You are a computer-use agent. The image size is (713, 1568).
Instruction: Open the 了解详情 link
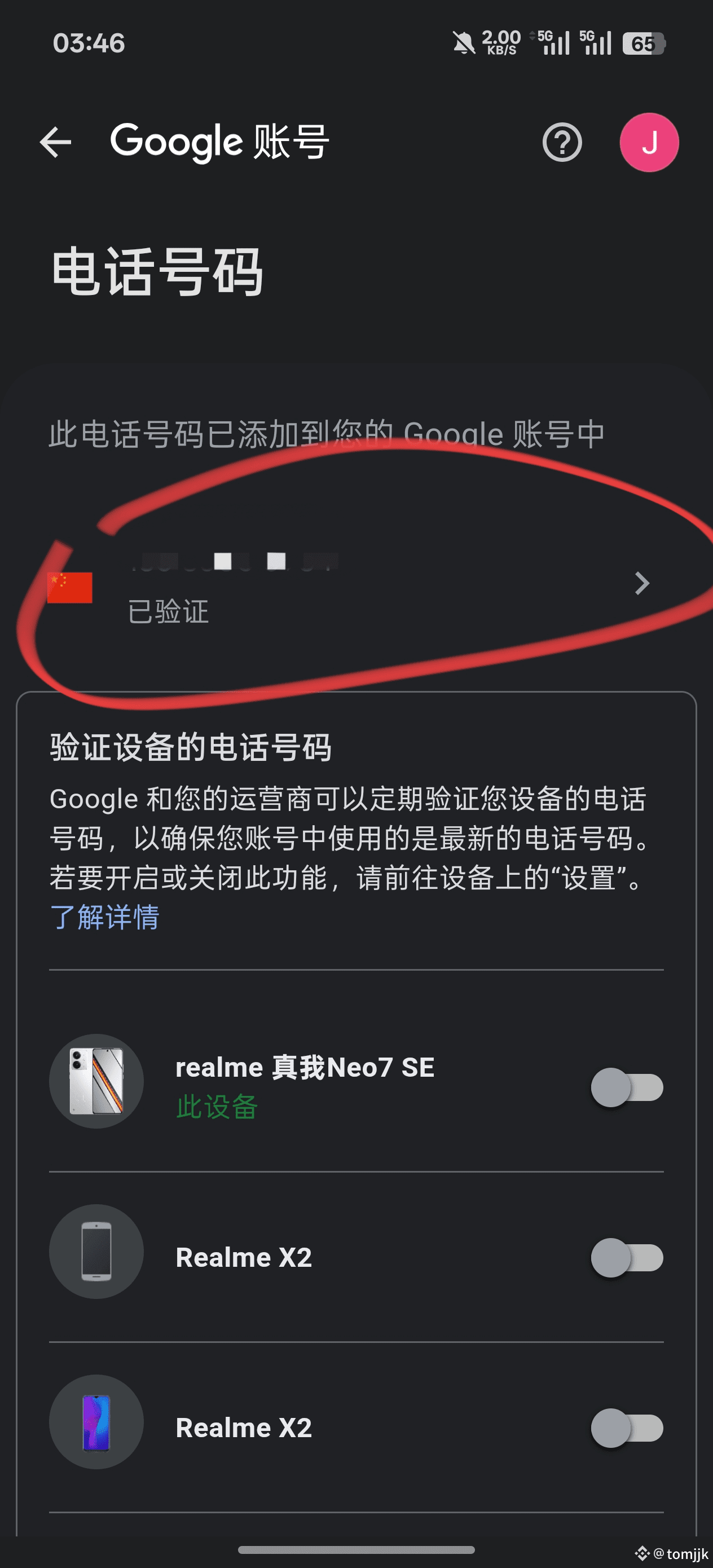[104, 917]
